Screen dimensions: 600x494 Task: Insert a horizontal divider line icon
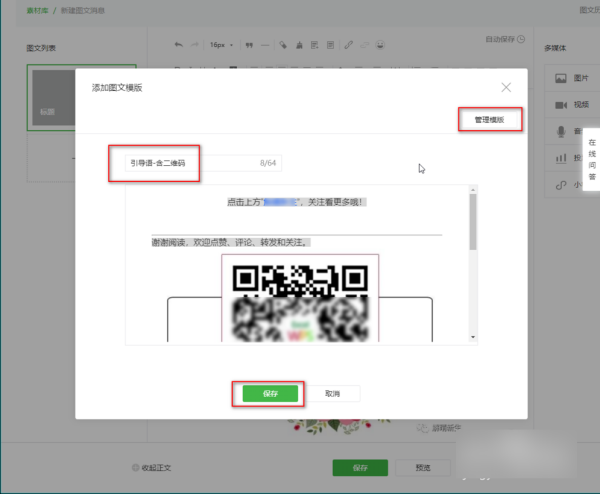(x=265, y=45)
